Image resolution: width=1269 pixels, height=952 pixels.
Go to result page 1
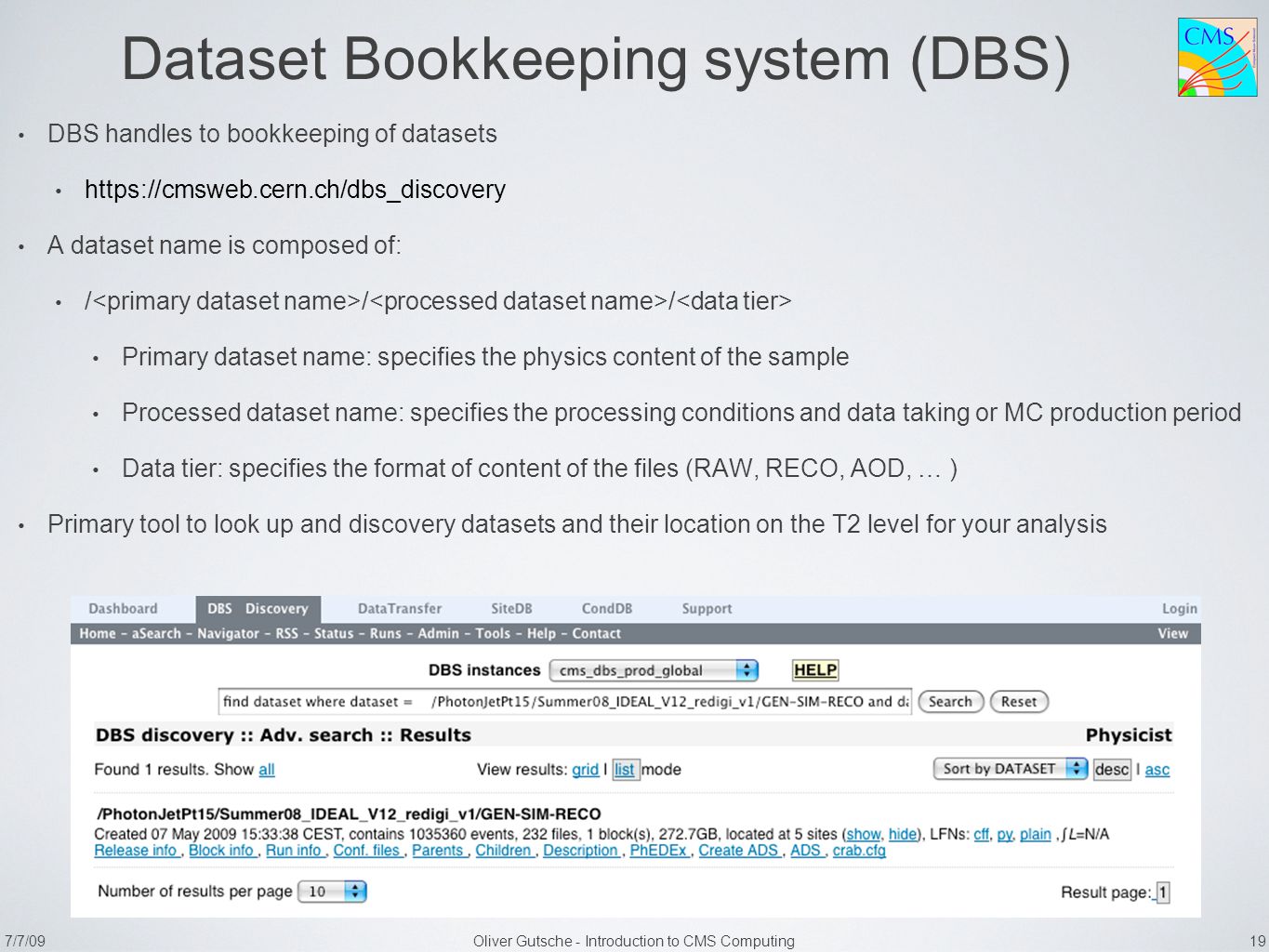coord(1162,892)
